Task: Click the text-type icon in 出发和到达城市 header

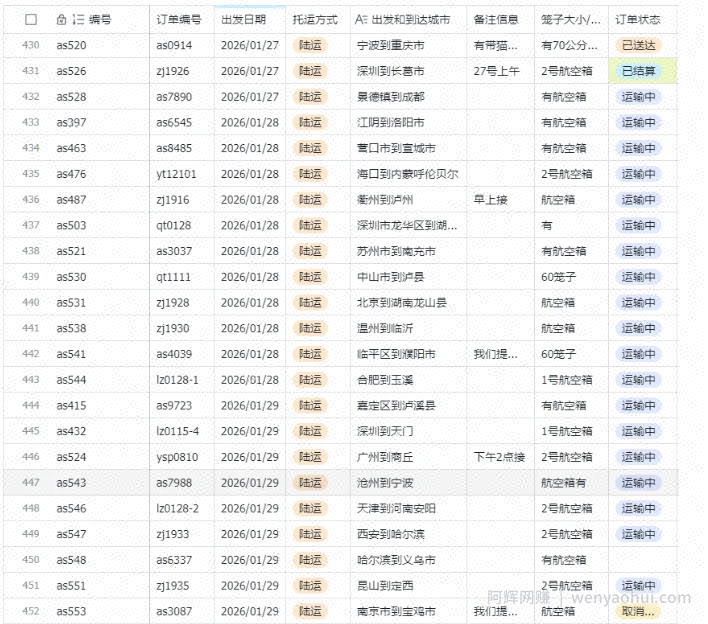Action: (x=361, y=19)
